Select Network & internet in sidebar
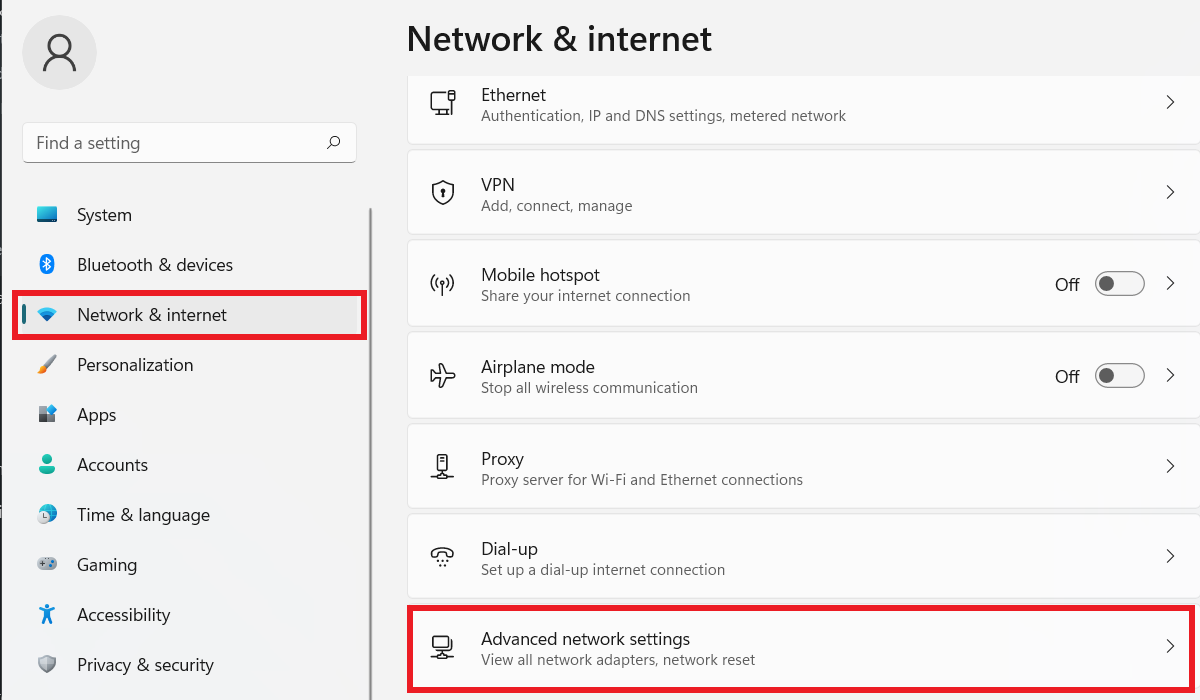This screenshot has width=1200, height=700. [x=152, y=315]
